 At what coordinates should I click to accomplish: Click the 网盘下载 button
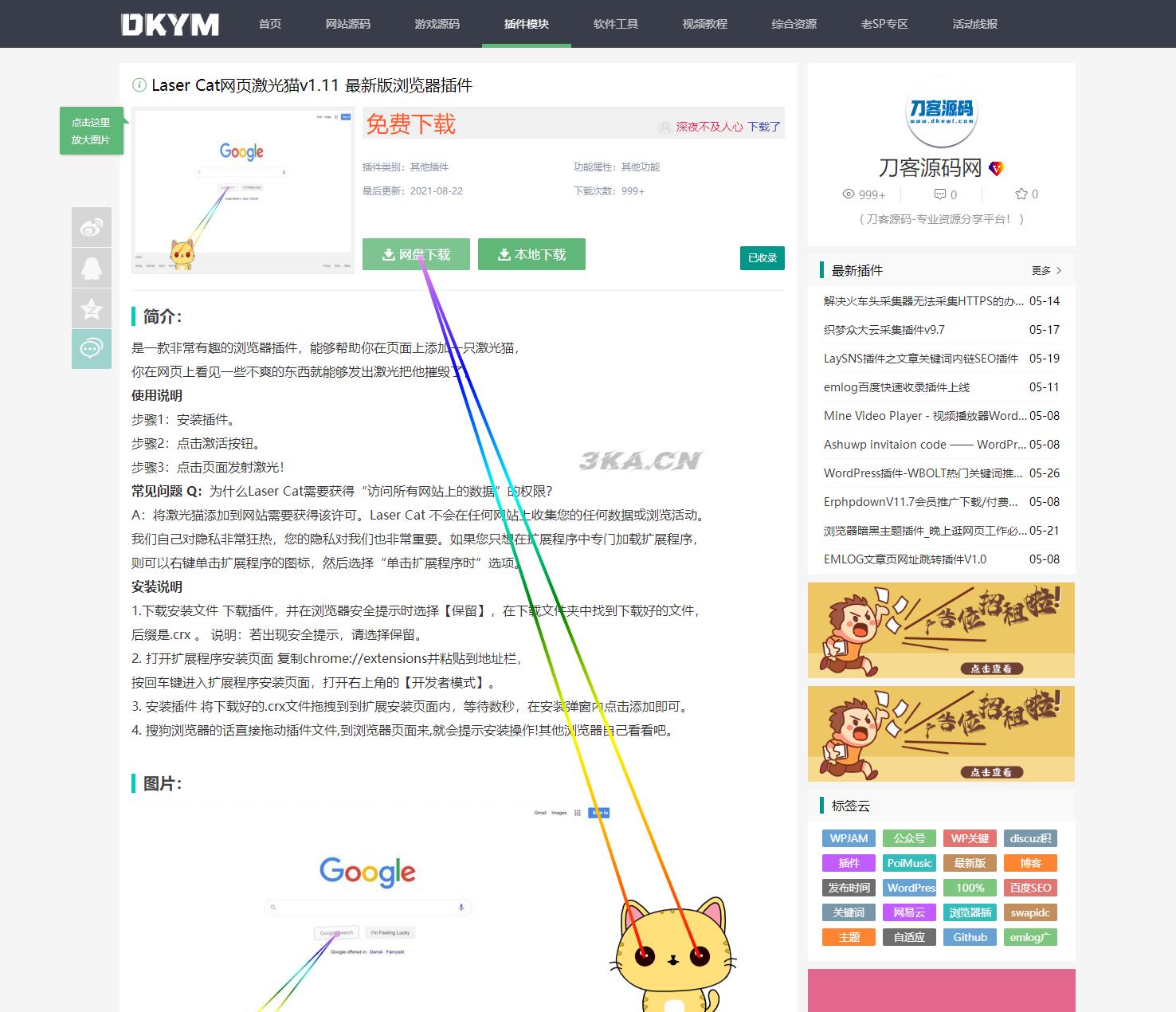pos(416,255)
